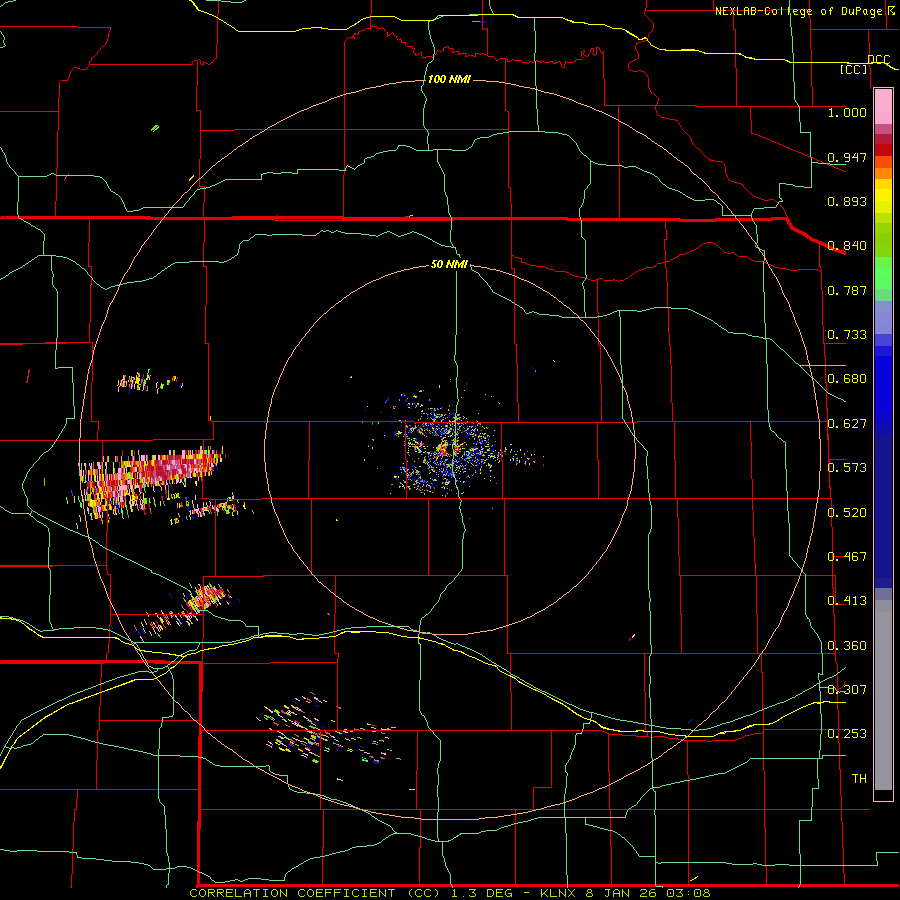Click the 0.307 scale value

[847, 689]
